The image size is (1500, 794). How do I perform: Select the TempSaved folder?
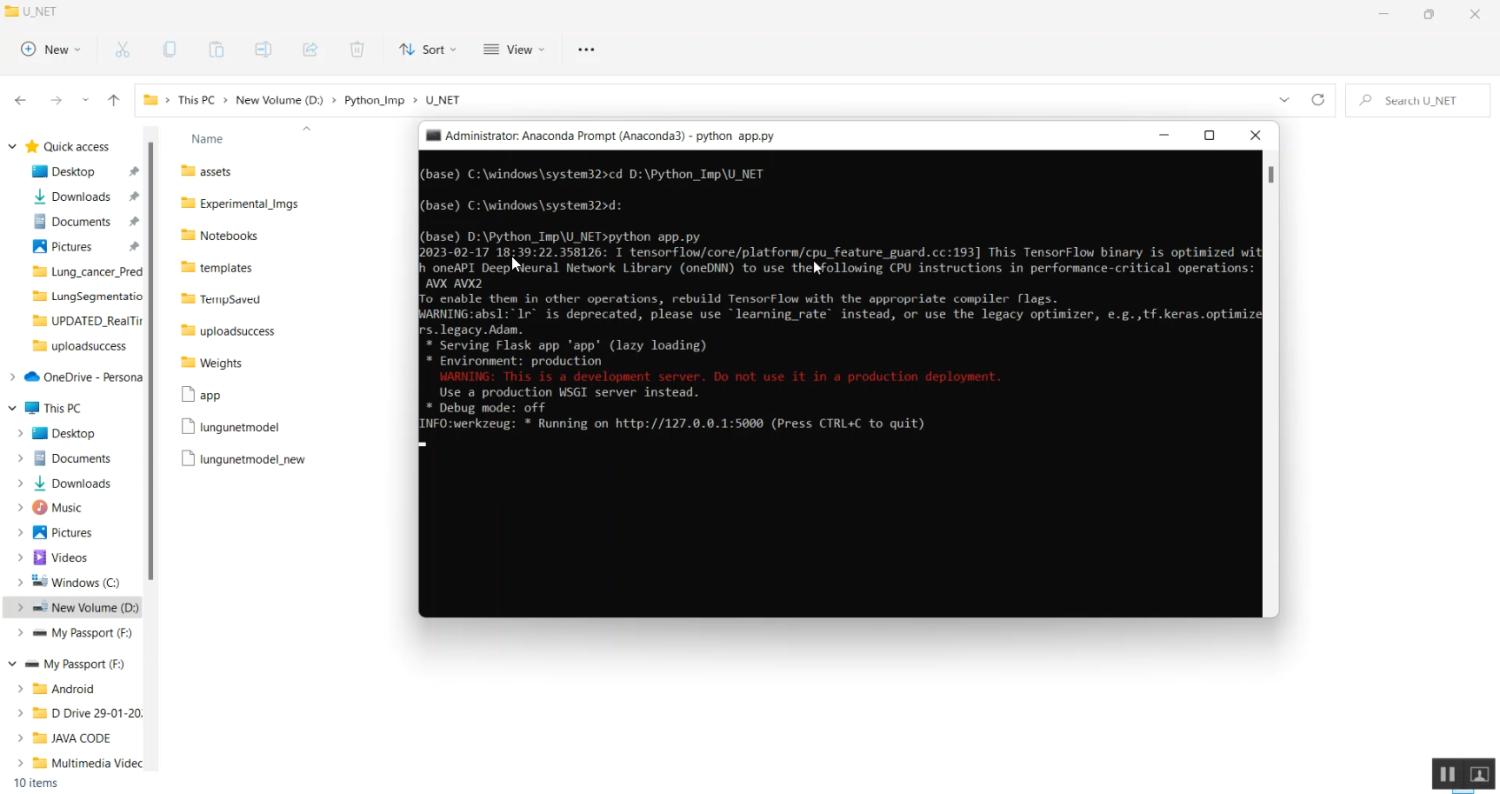(220, 299)
